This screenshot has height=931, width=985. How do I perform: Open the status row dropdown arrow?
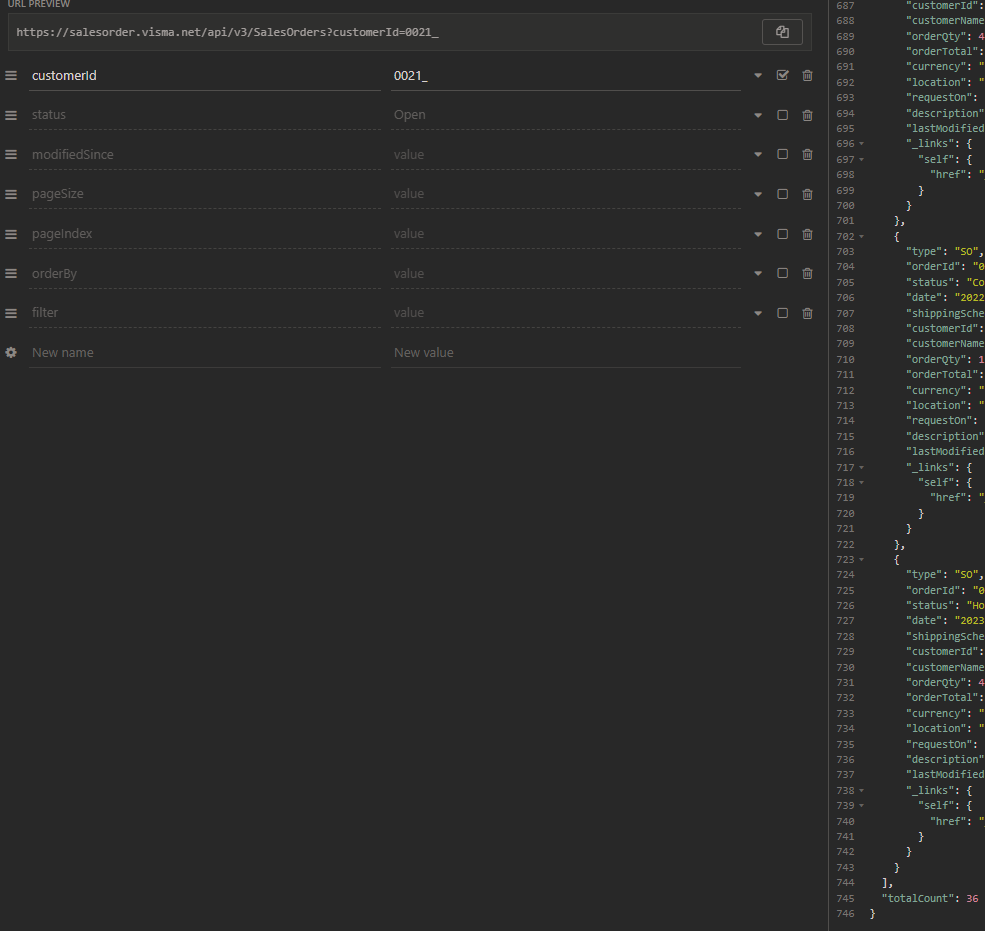[758, 116]
